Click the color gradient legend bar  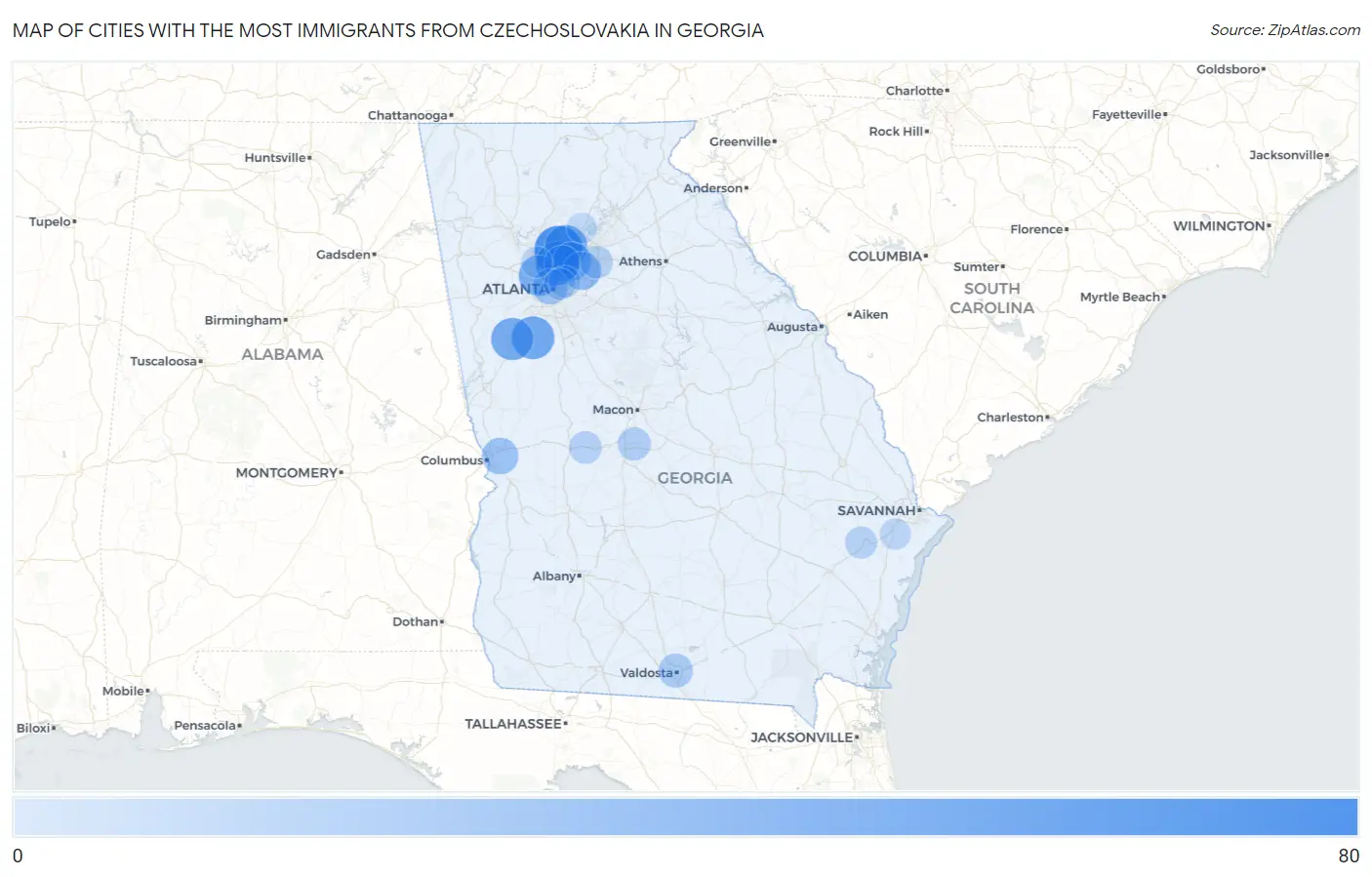click(685, 817)
